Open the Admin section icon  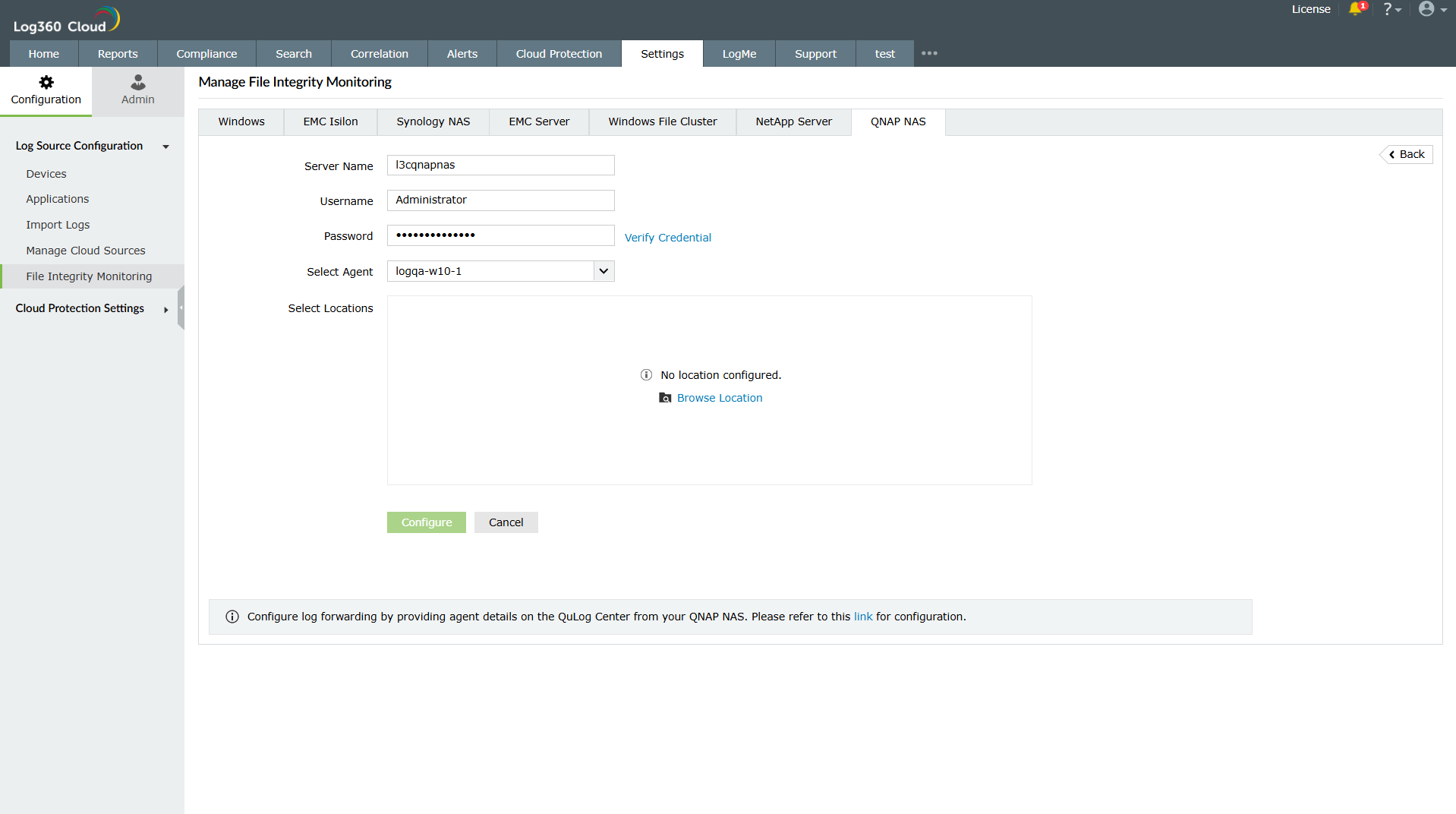[137, 82]
